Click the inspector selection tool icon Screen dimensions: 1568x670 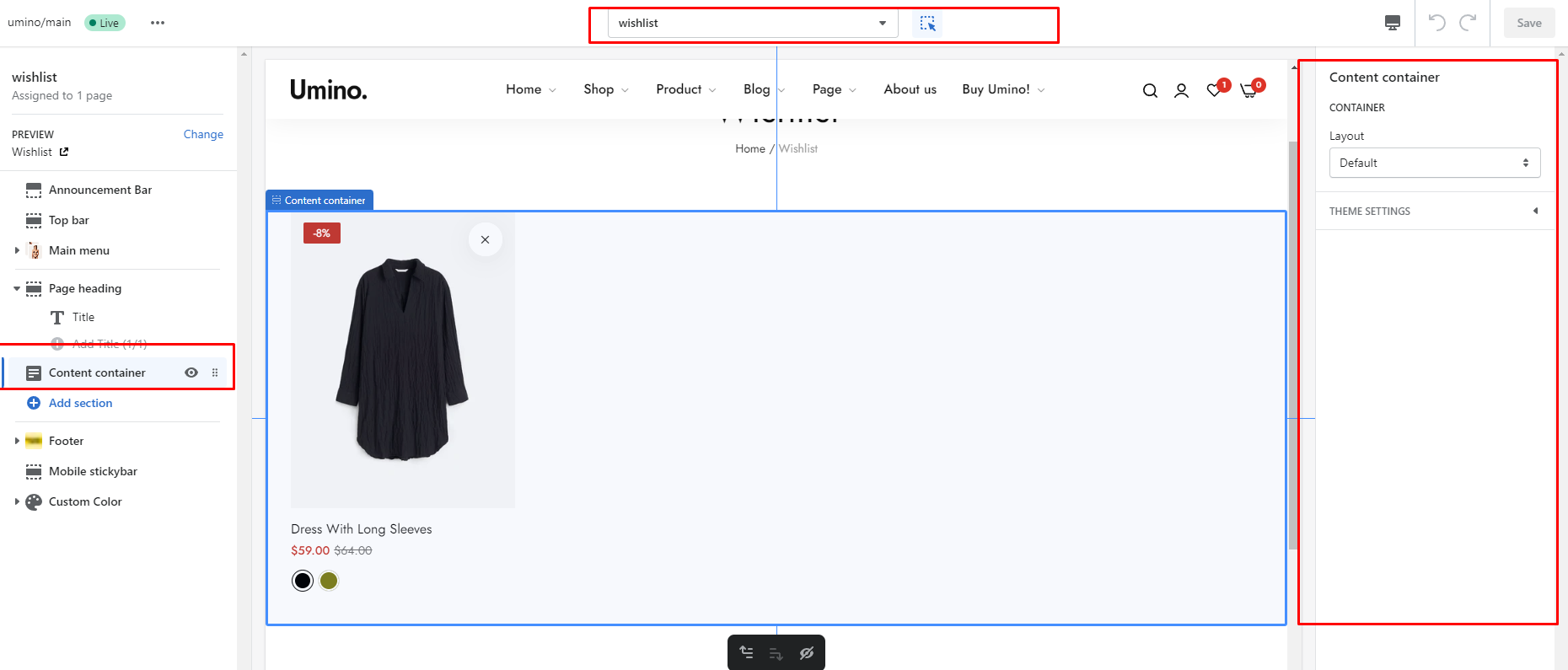click(927, 24)
